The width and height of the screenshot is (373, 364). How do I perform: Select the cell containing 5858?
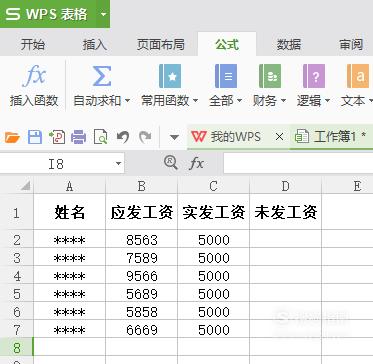click(141, 311)
